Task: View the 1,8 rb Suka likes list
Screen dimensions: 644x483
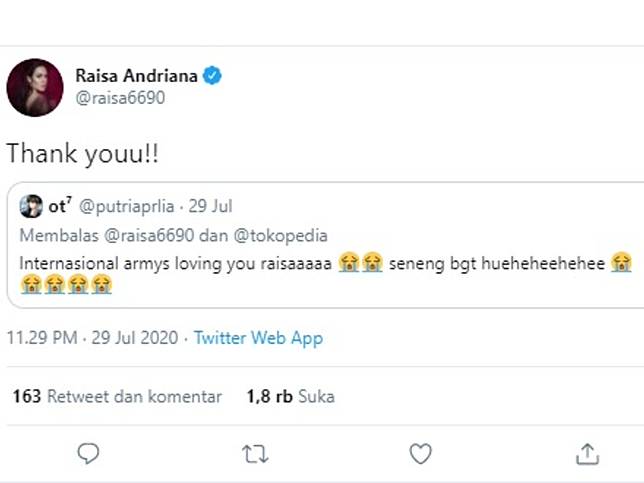Action: pyautogui.click(x=290, y=396)
